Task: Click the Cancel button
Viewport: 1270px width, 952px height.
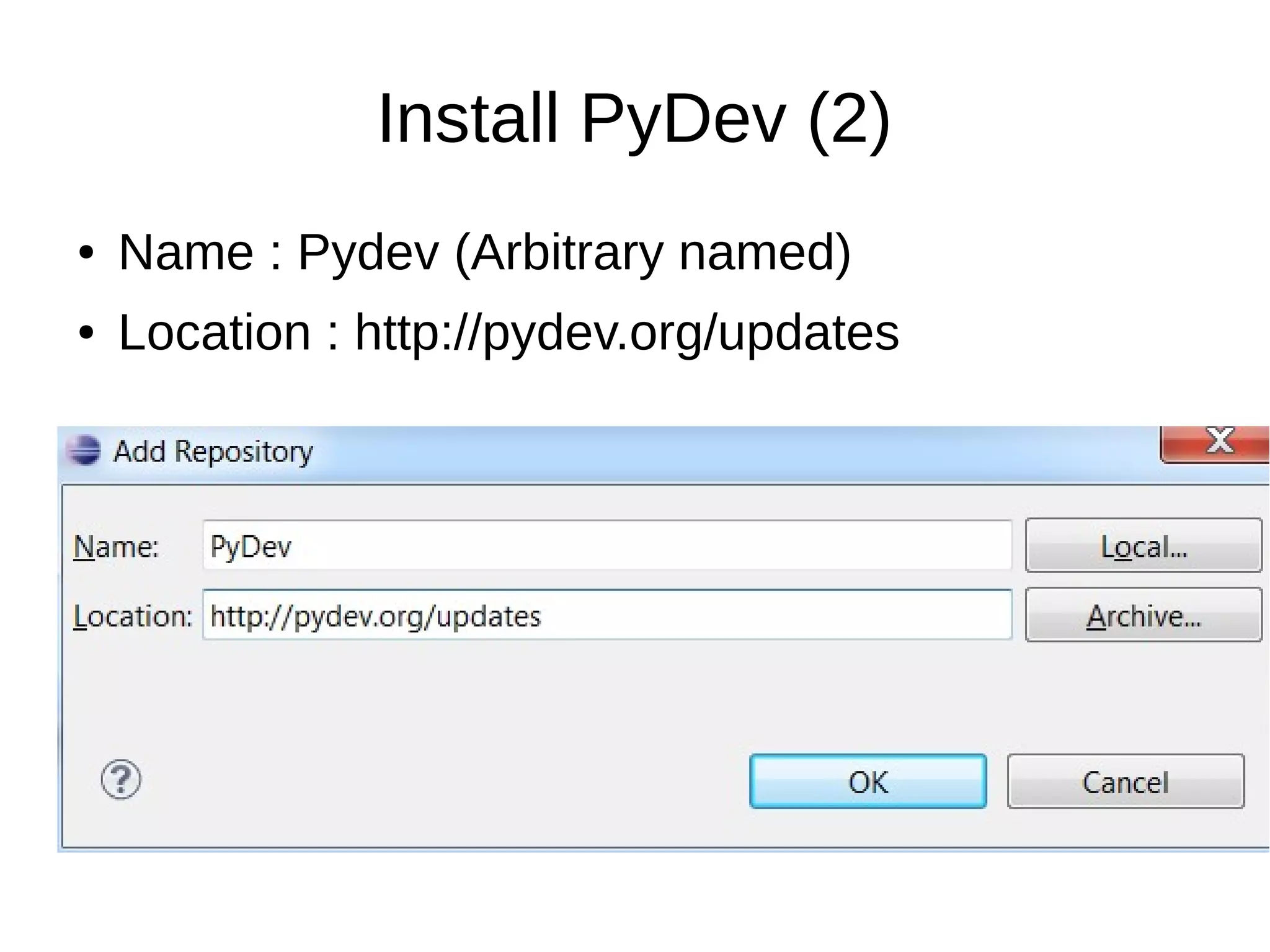Action: (1126, 781)
